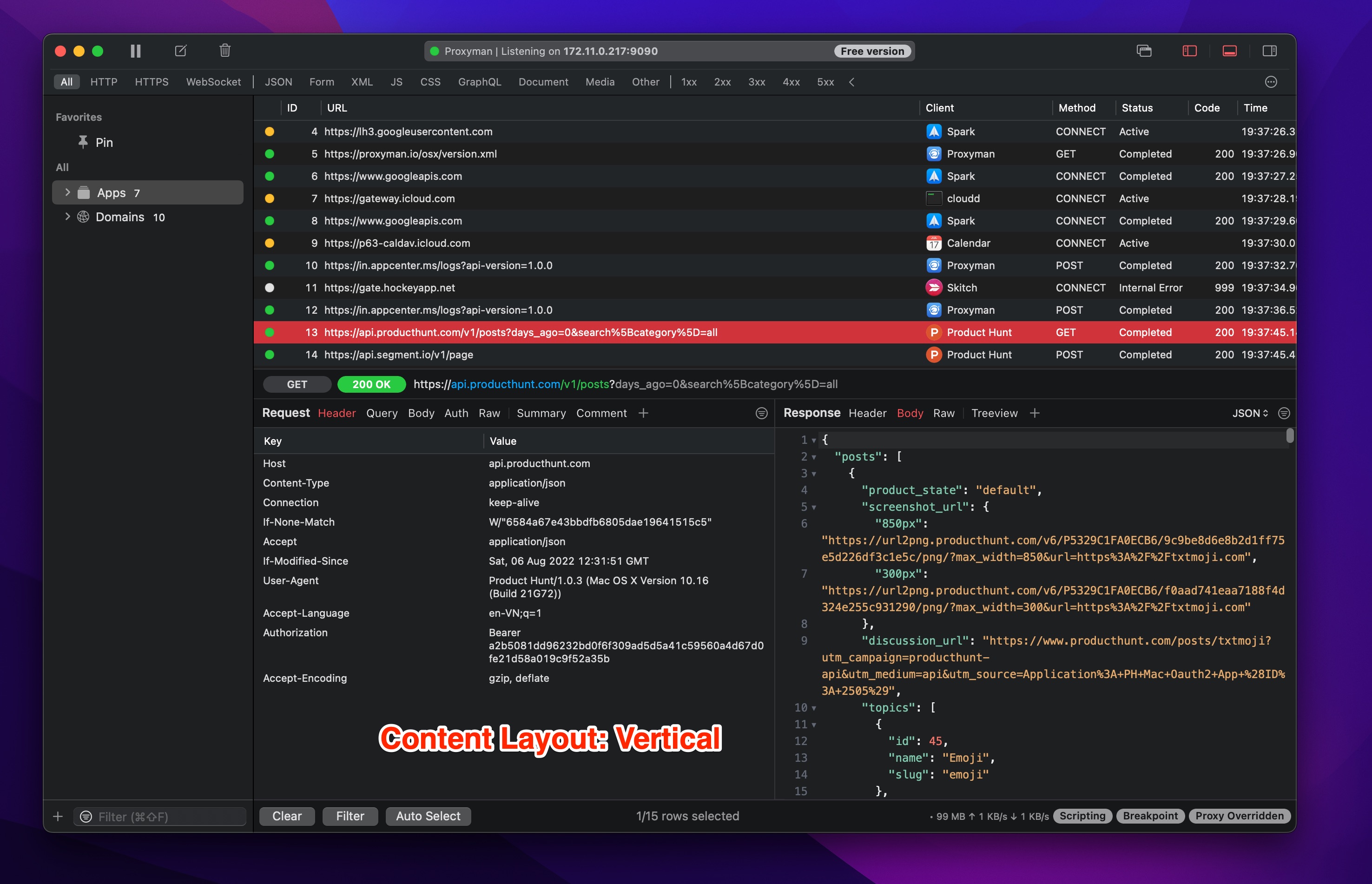This screenshot has width=1372, height=884.
Task: Collapse filter tabs with the chevron
Action: click(x=852, y=82)
